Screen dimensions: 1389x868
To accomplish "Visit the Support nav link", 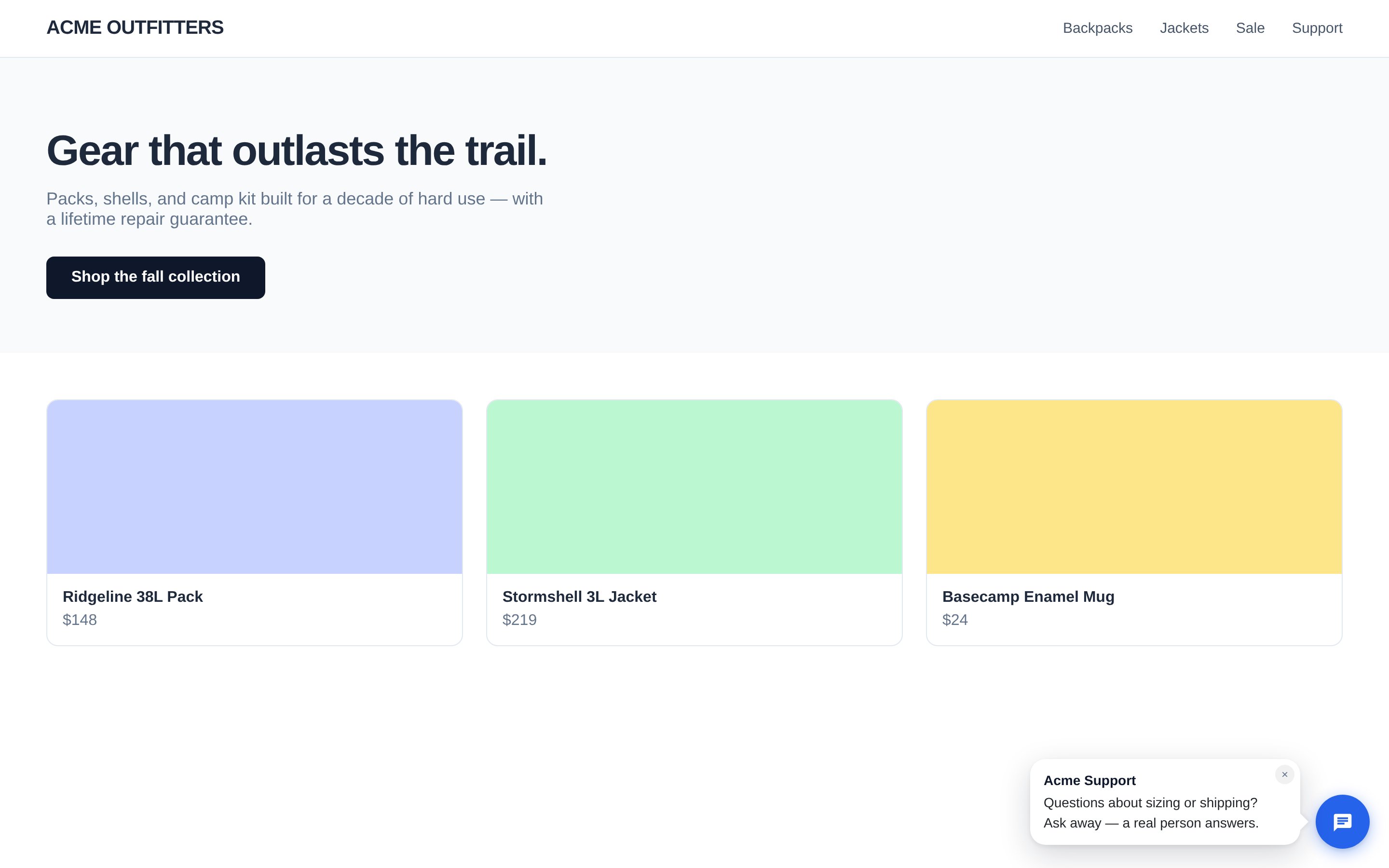I will pos(1317,28).
